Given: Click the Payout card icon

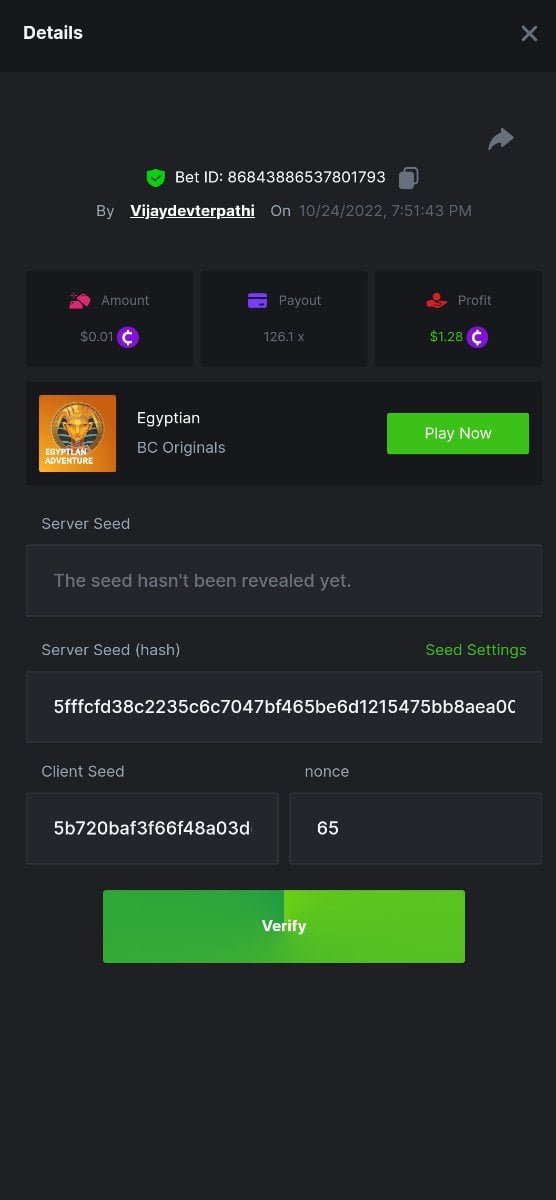Looking at the screenshot, I should coord(257,300).
